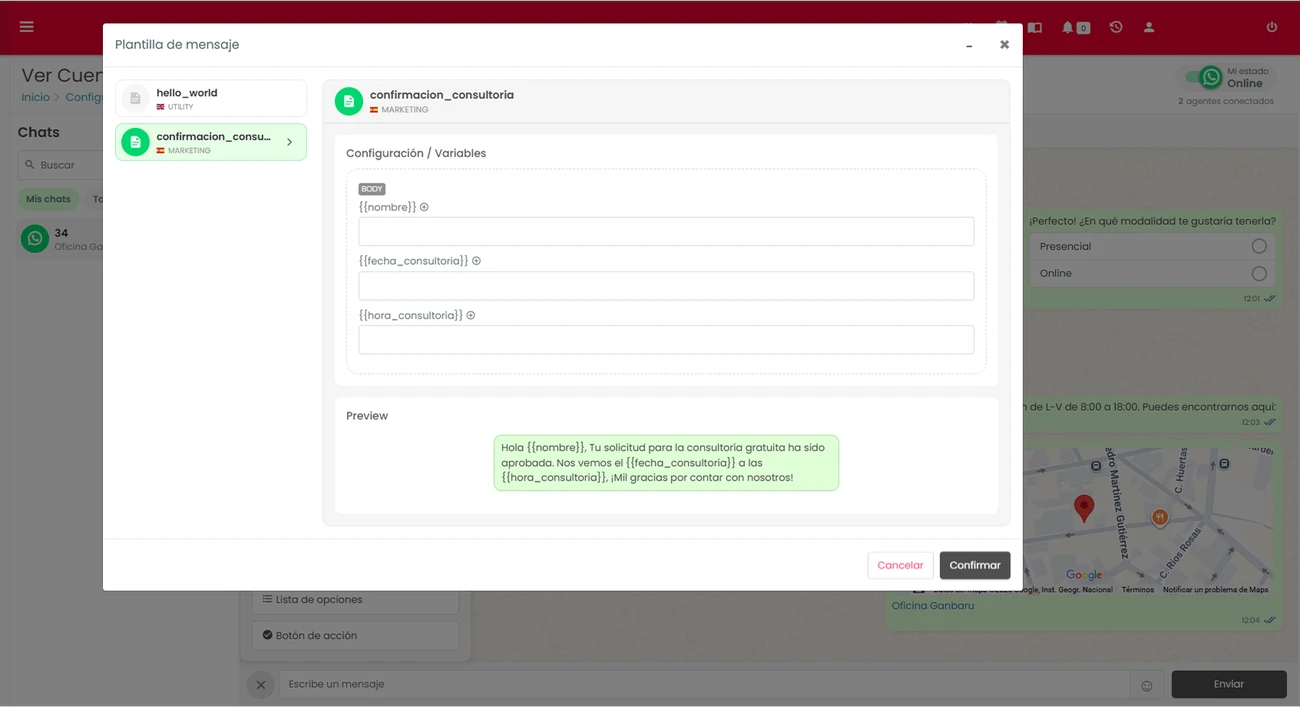The height and width of the screenshot is (707, 1300).
Task: Minimize the Plantilla de mensaje dialog
Action: tap(969, 46)
